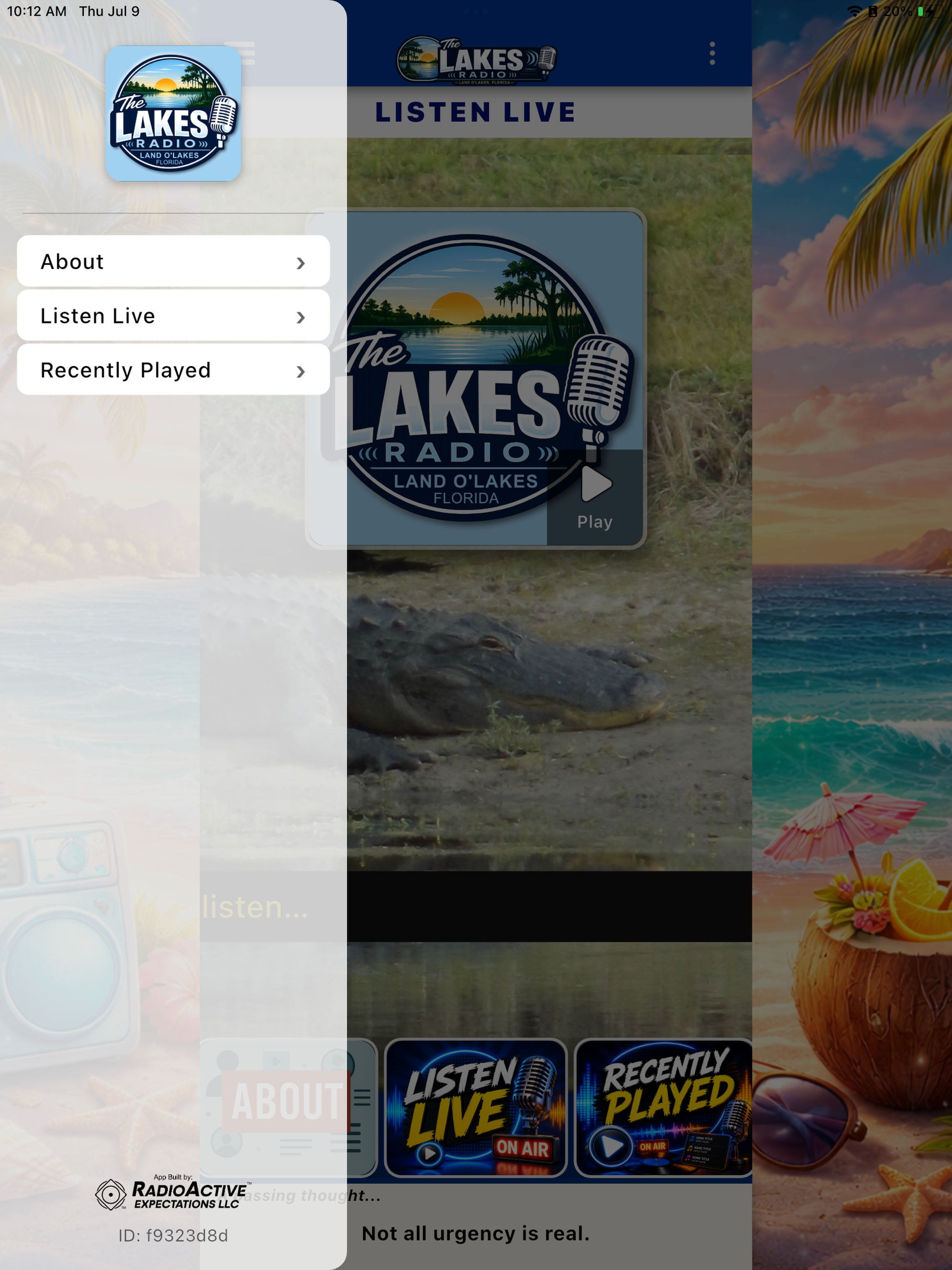Tap the battery indicator in status bar
Image resolution: width=952 pixels, height=1270 pixels.
pos(931,12)
